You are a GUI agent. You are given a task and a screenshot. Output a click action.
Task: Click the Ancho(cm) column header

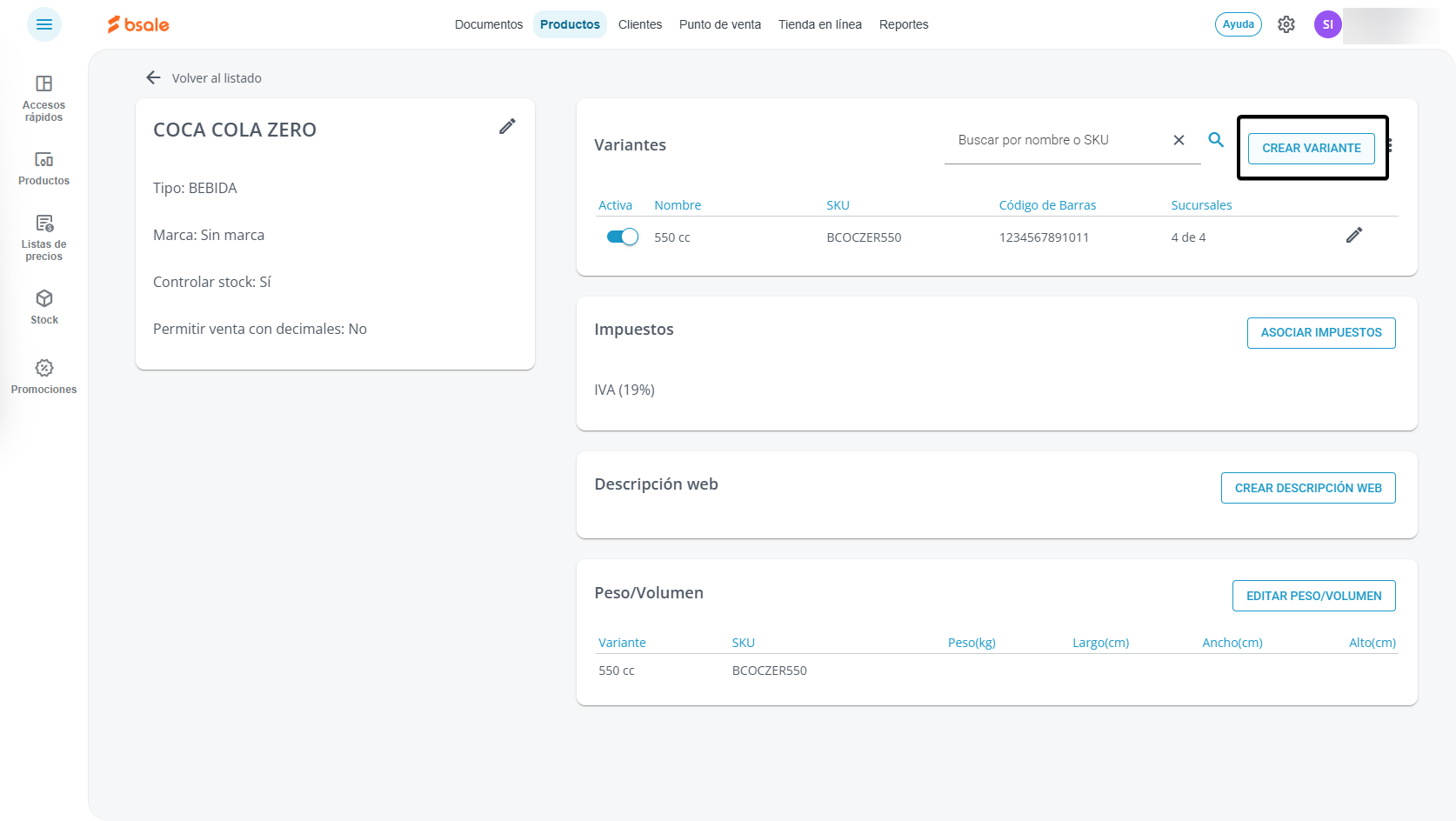point(1232,643)
